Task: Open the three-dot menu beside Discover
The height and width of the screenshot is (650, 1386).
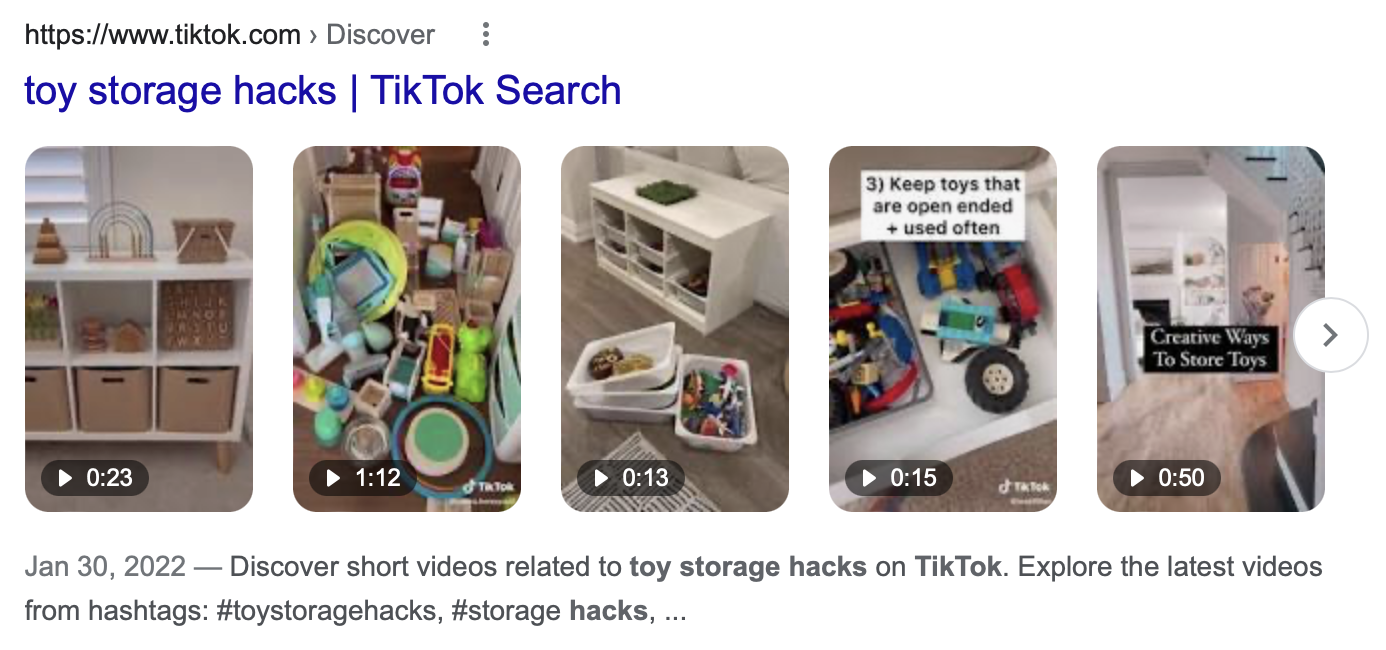Action: tap(486, 35)
